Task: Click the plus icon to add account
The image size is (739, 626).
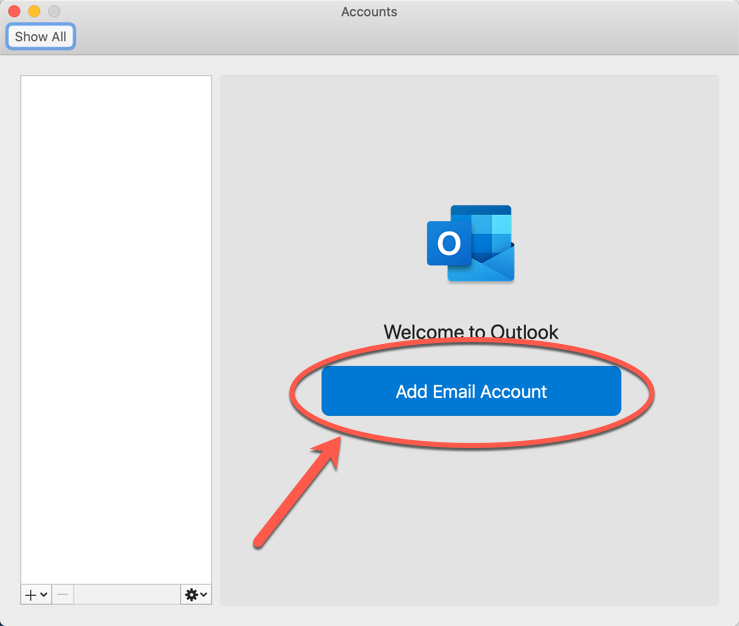Action: pos(30,594)
